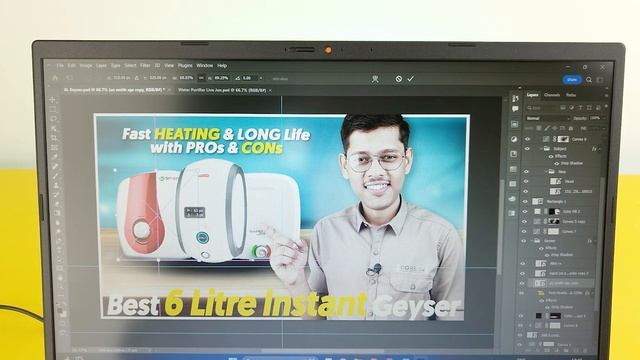Hide the Curves 7 layer
The height and width of the screenshot is (360, 640).
point(524,231)
